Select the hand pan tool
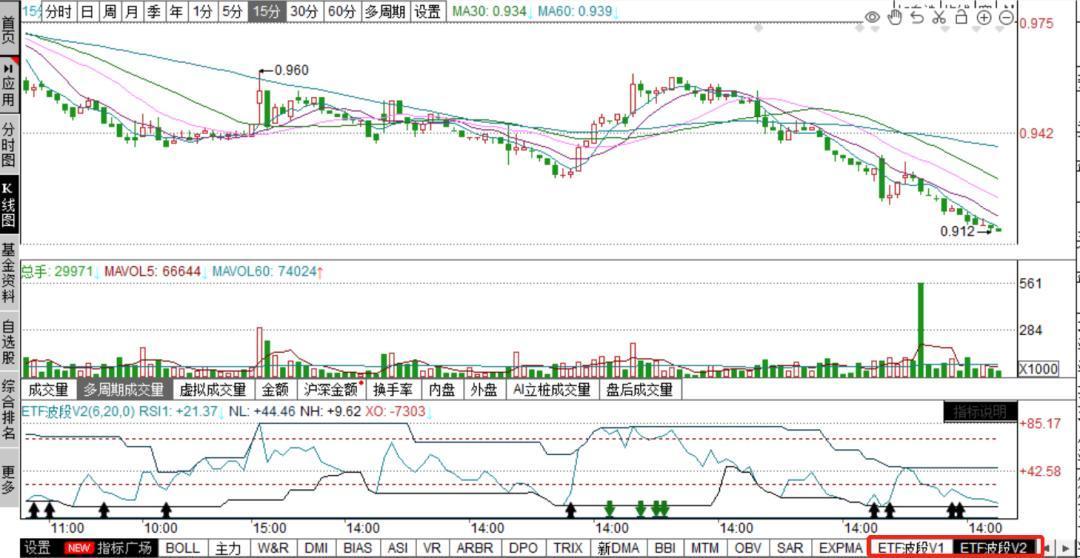 pyautogui.click(x=896, y=17)
